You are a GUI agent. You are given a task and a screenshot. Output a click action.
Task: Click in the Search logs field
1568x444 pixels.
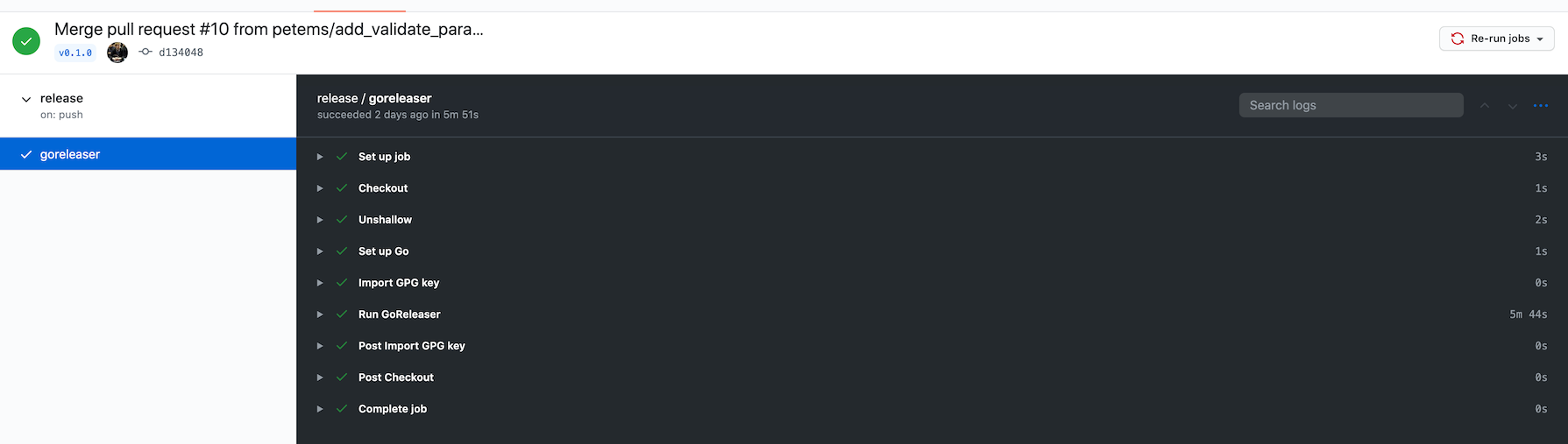point(1351,105)
